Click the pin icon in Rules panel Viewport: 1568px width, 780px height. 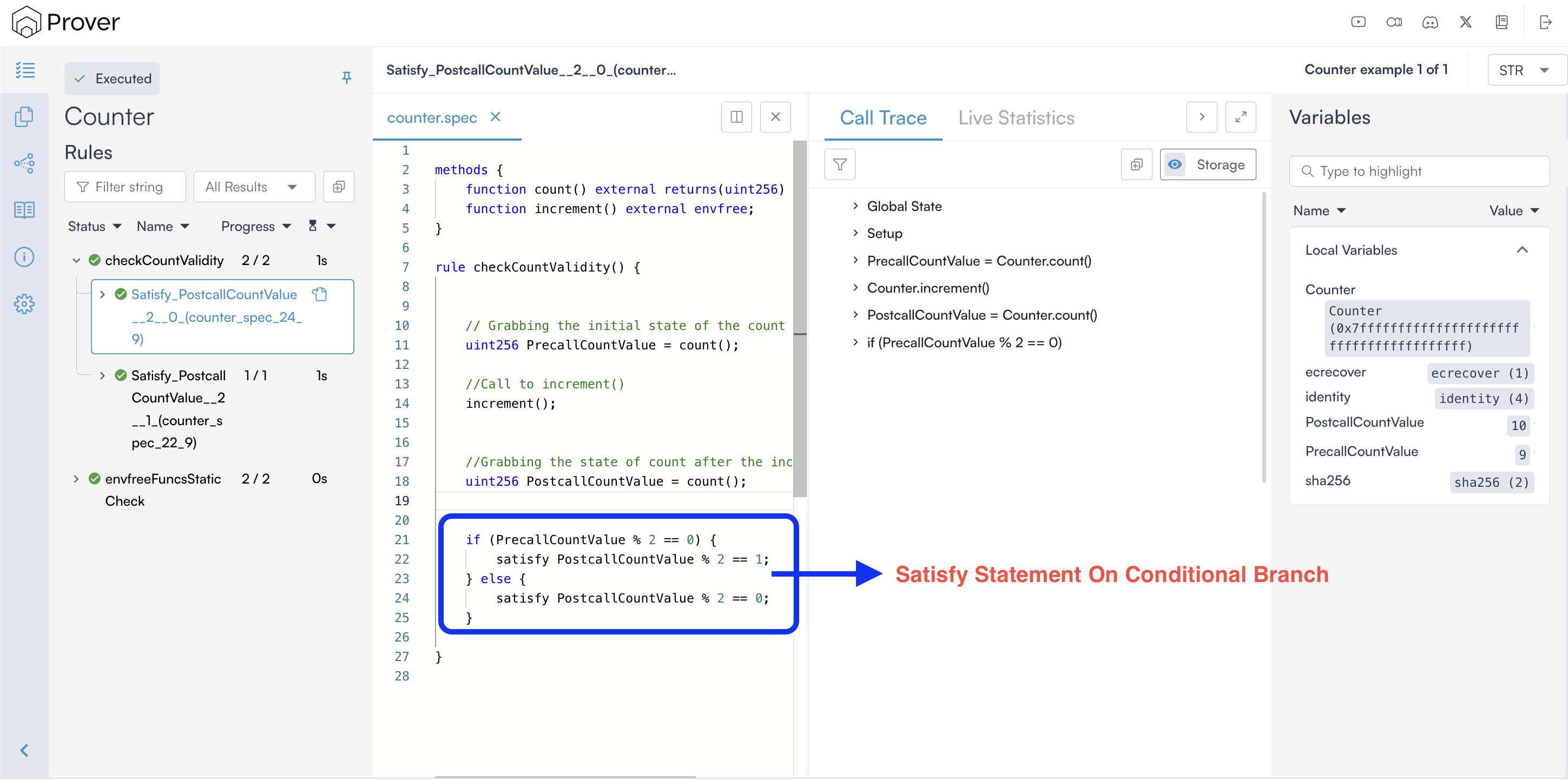click(346, 78)
